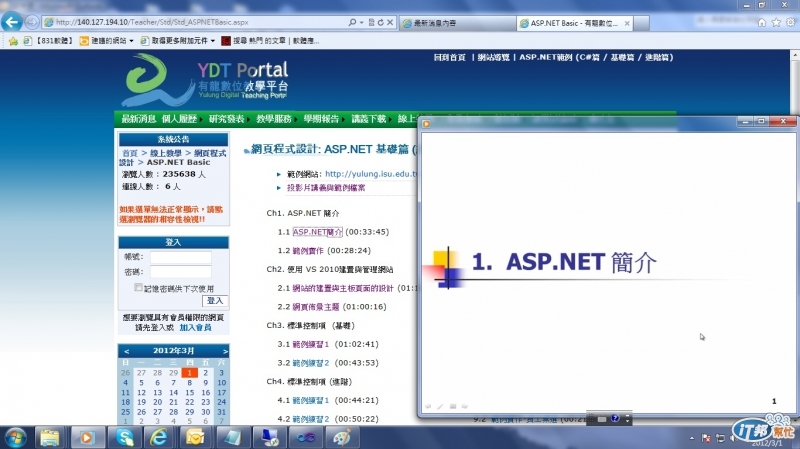Open the 回到首頁 link at the top

[x=449, y=57]
